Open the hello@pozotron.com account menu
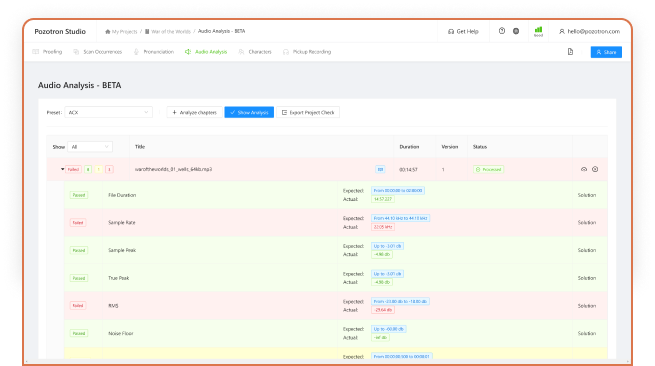Viewport: 655px width, 366px height. 589,31
